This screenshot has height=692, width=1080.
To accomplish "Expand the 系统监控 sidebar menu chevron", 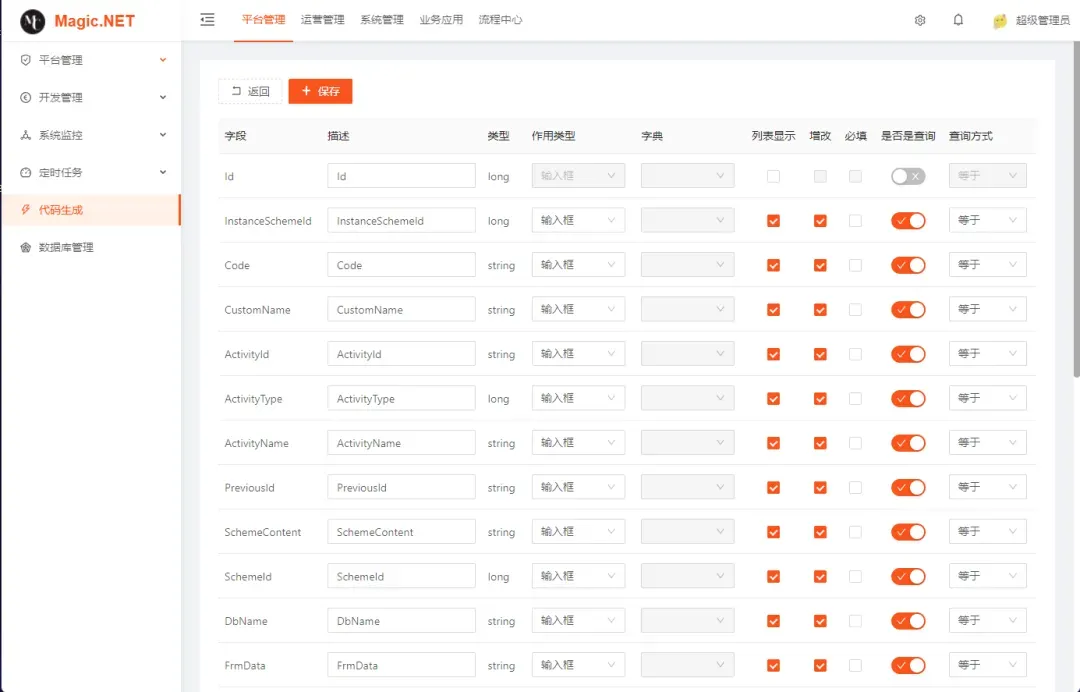I will (163, 135).
